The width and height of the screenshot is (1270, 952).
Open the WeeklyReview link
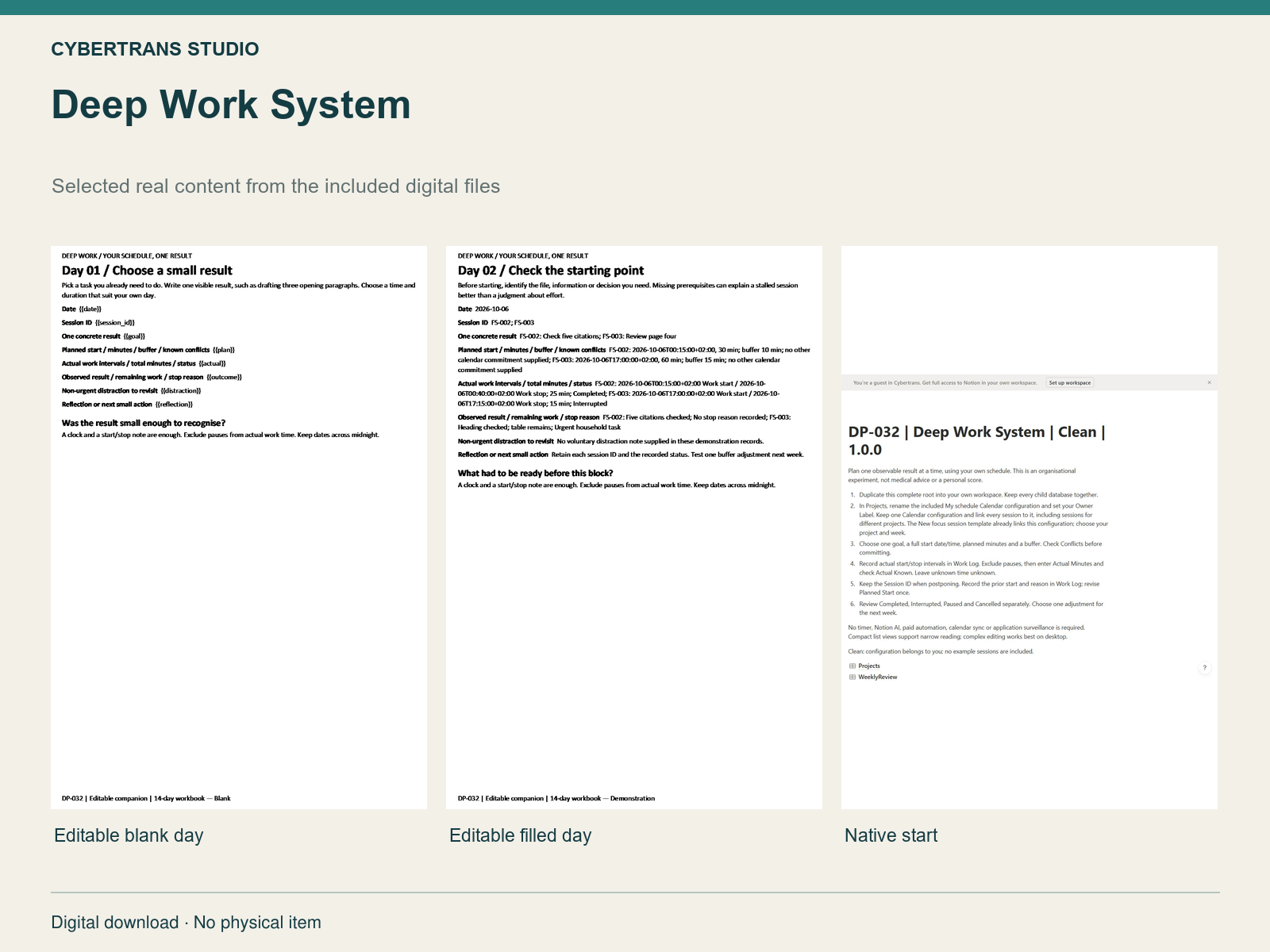pyautogui.click(x=877, y=678)
